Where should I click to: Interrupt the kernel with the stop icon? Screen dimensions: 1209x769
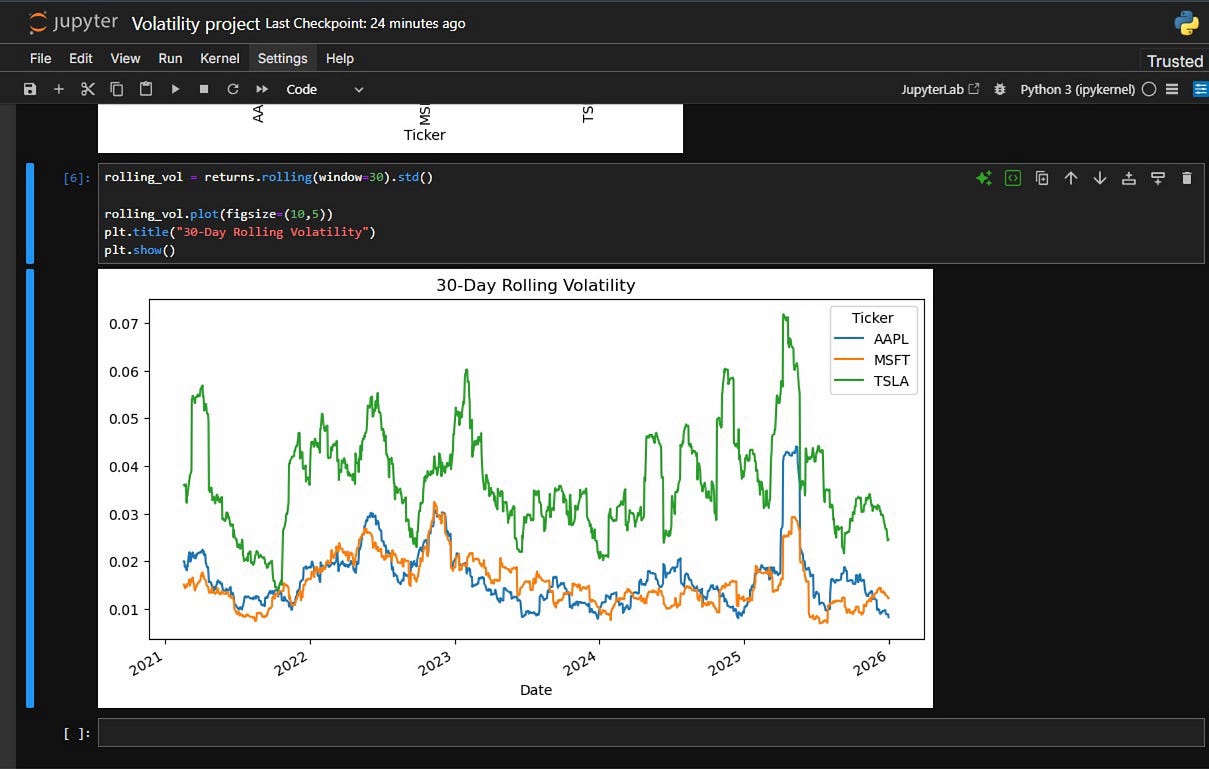[204, 89]
